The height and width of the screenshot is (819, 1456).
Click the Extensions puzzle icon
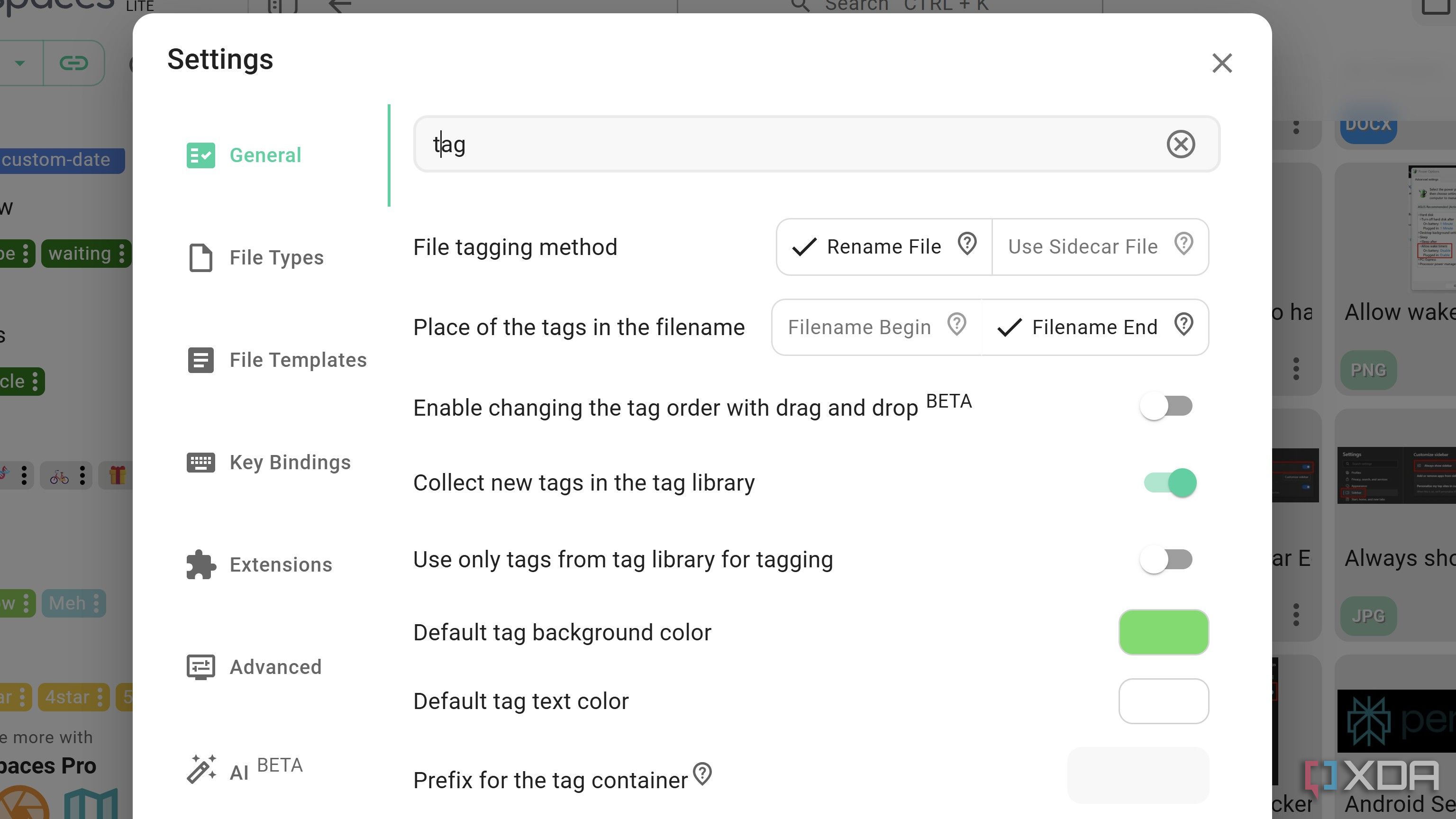click(x=200, y=564)
